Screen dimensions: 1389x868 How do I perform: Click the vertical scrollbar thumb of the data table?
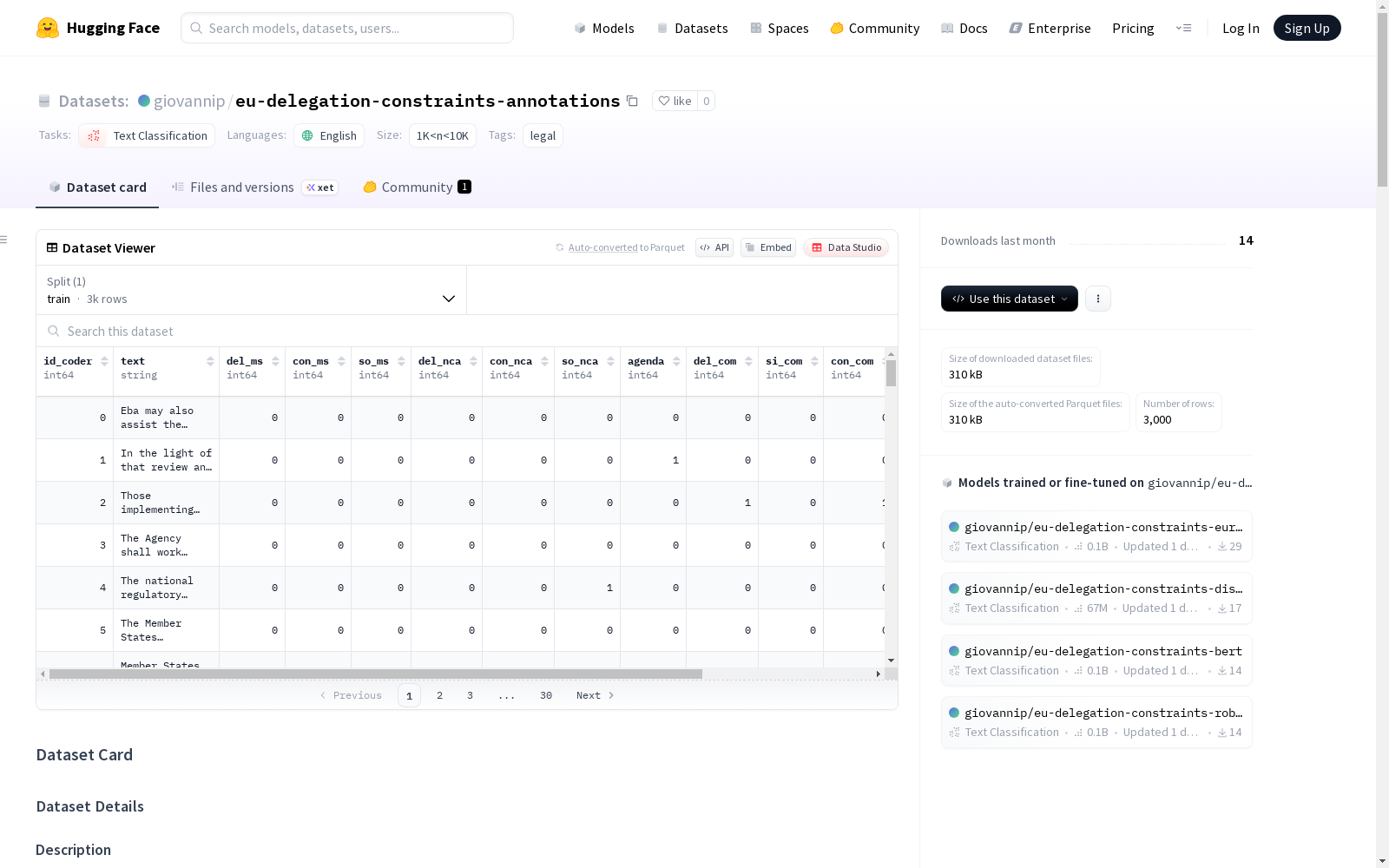[x=891, y=373]
